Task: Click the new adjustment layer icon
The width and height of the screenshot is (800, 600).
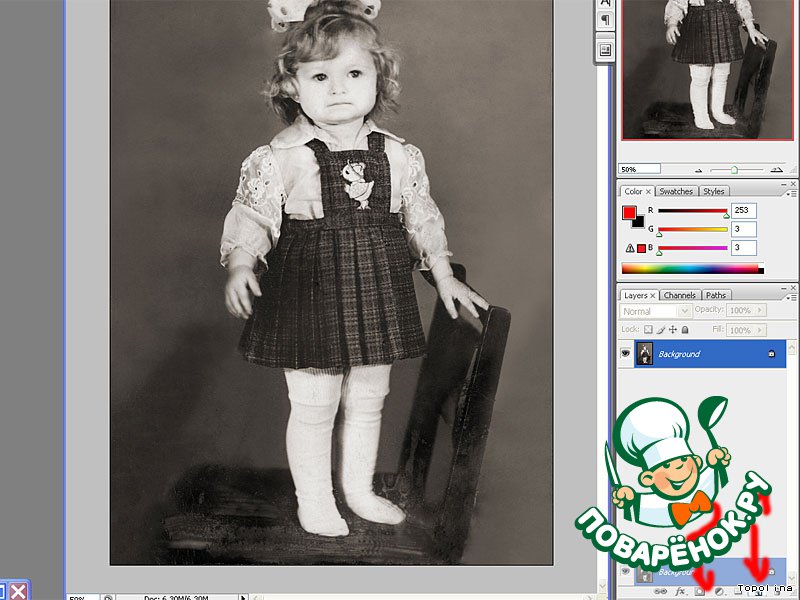Action: click(x=718, y=592)
